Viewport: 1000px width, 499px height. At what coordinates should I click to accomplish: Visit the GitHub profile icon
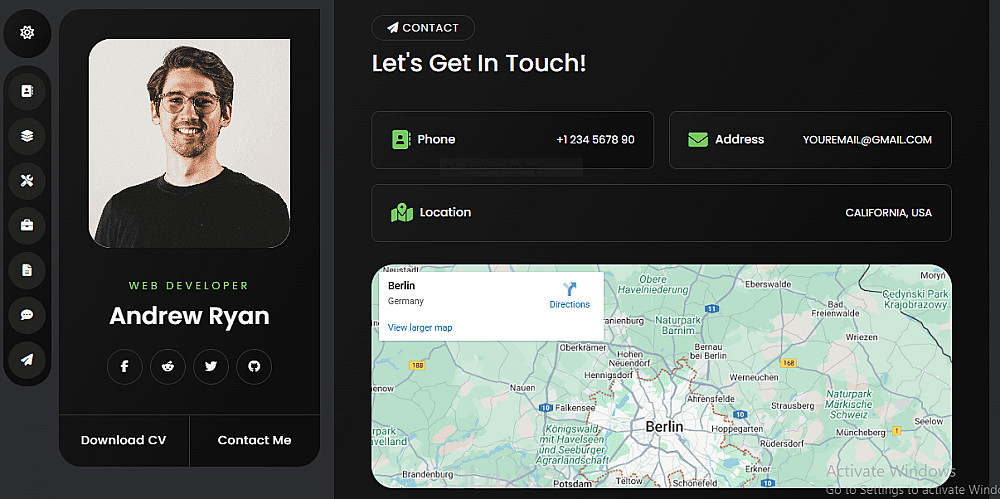tap(254, 366)
